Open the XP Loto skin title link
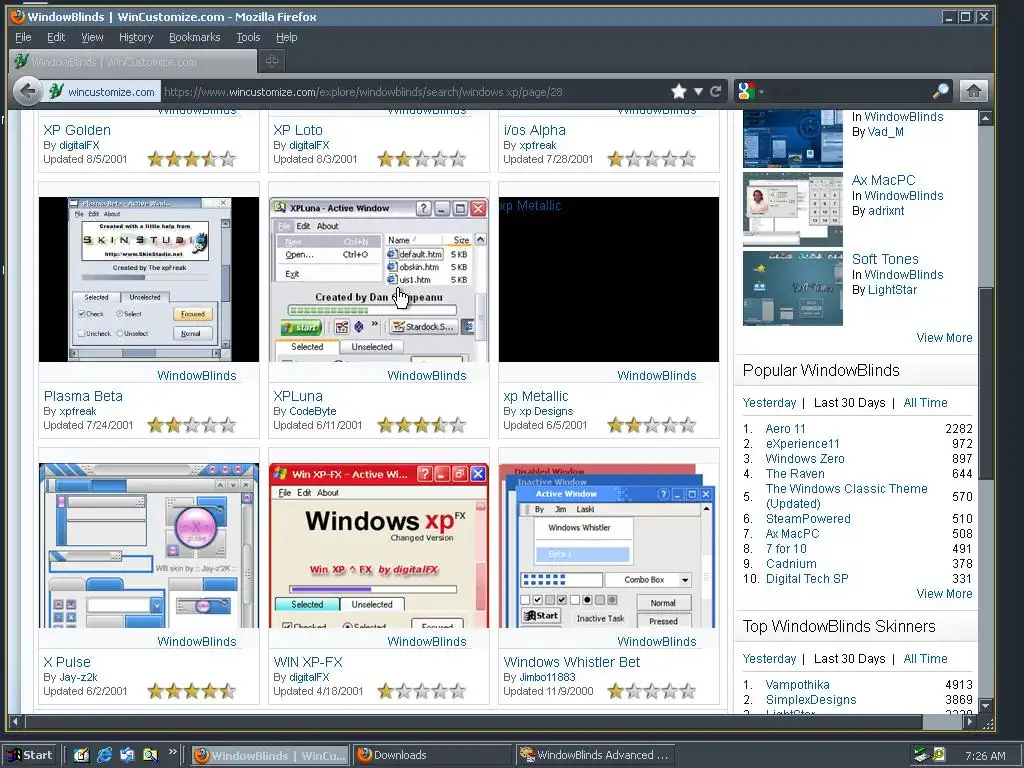The width and height of the screenshot is (1024, 768). point(298,130)
